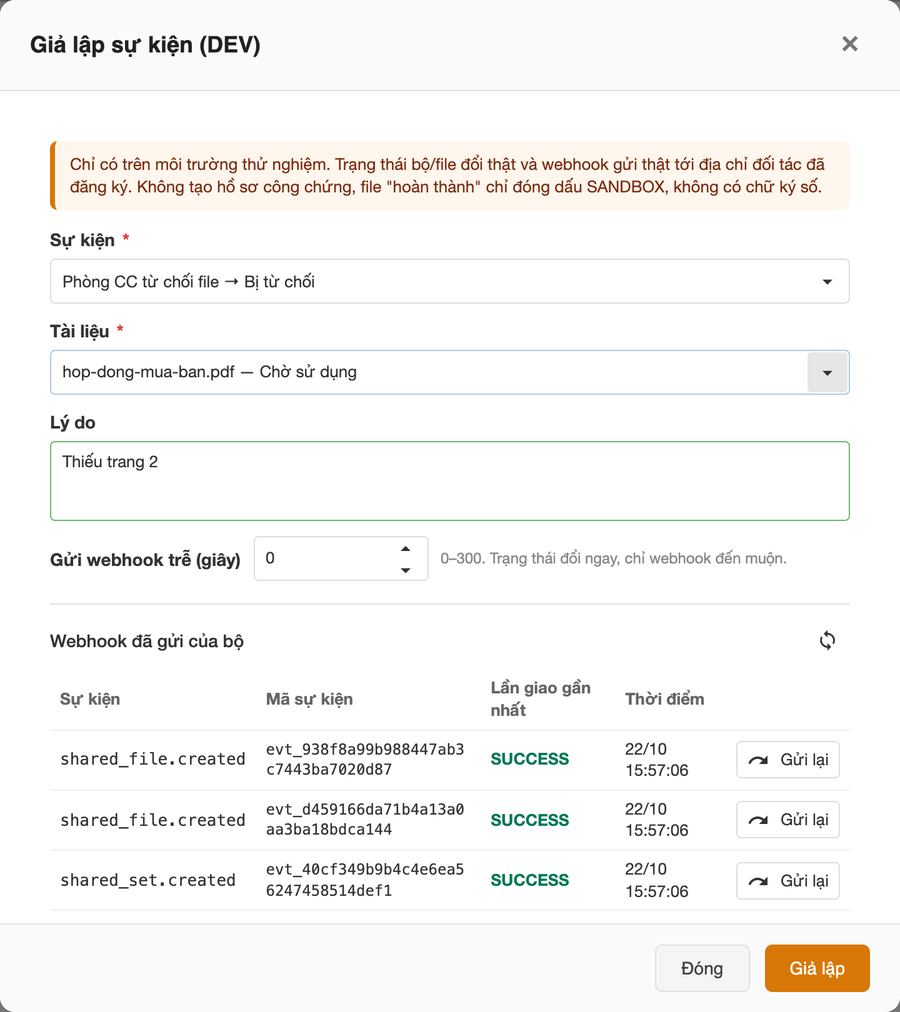The image size is (900, 1012).
Task: Select event ID evt_938f8a99b988447ab3c7443ba7020d87
Action: point(365,759)
